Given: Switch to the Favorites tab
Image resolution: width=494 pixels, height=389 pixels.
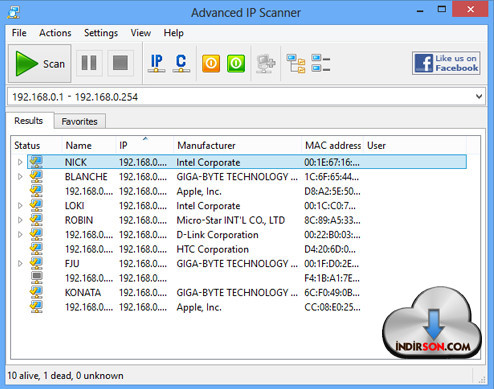Looking at the screenshot, I should coord(80,121).
